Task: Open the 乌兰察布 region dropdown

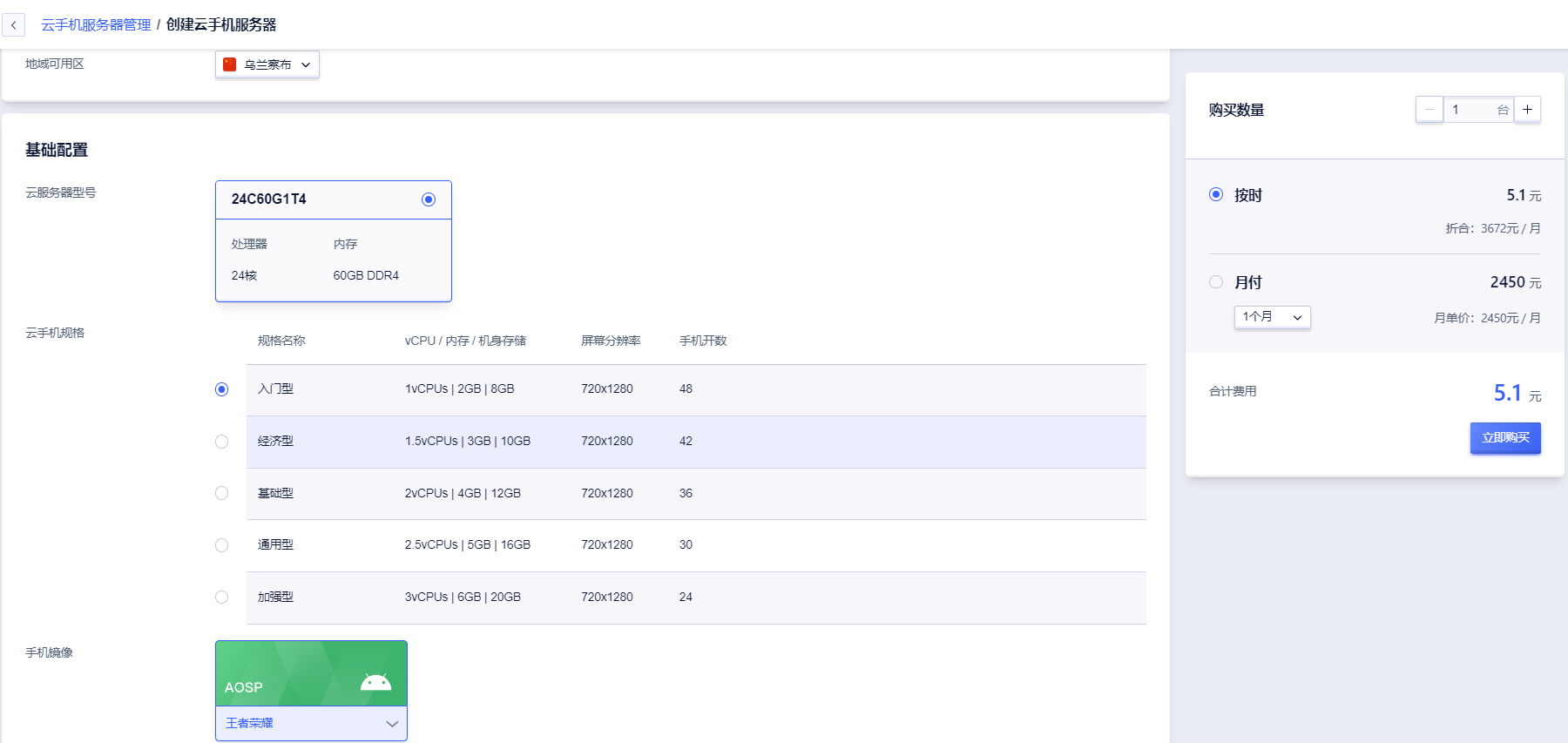Action: 267,64
